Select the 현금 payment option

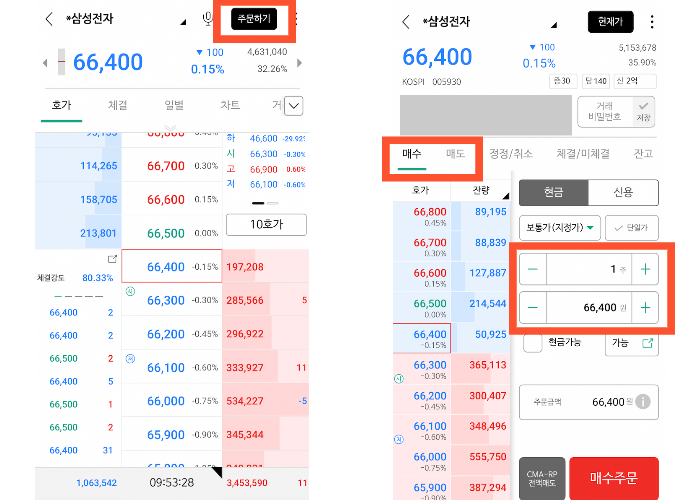(554, 192)
